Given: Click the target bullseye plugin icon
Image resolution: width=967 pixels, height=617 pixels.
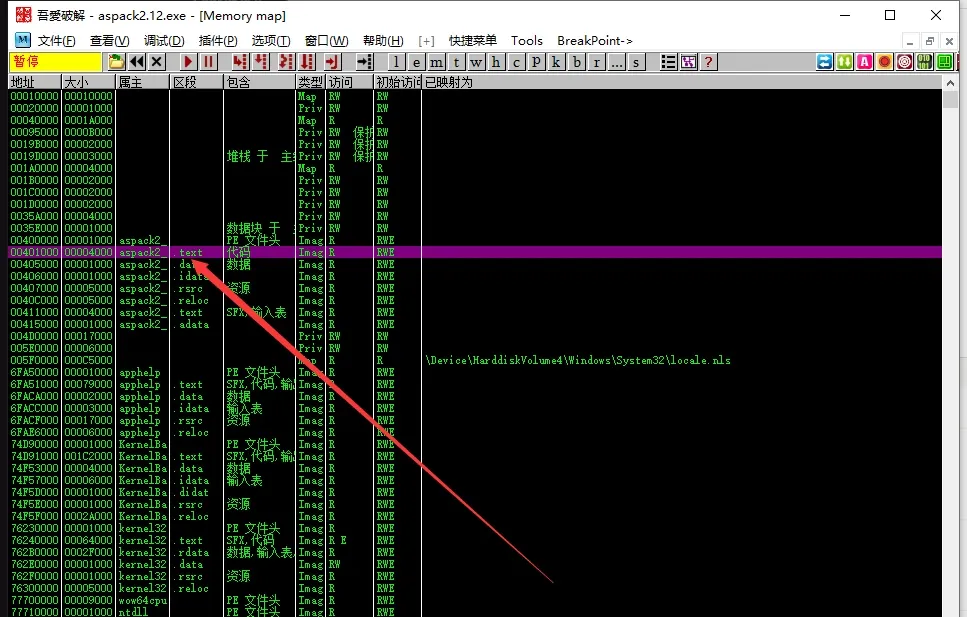Looking at the screenshot, I should click(905, 62).
